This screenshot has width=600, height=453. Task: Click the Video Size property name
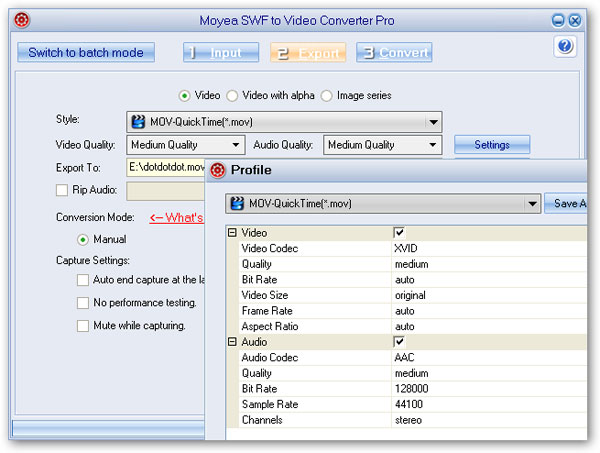(x=265, y=295)
